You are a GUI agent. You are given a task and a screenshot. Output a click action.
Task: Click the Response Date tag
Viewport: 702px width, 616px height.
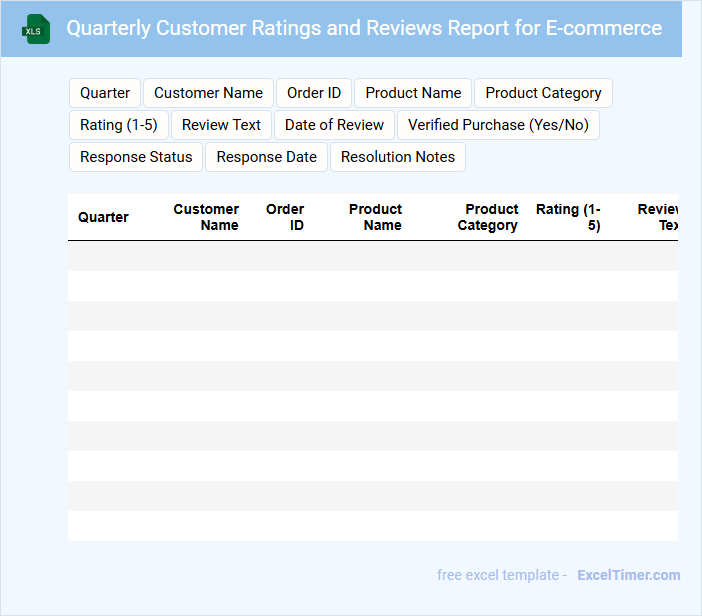pos(266,157)
